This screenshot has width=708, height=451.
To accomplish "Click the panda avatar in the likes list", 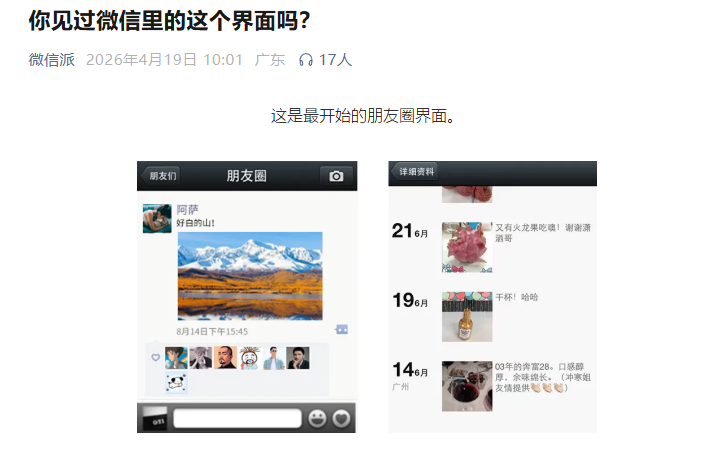I will point(176,383).
